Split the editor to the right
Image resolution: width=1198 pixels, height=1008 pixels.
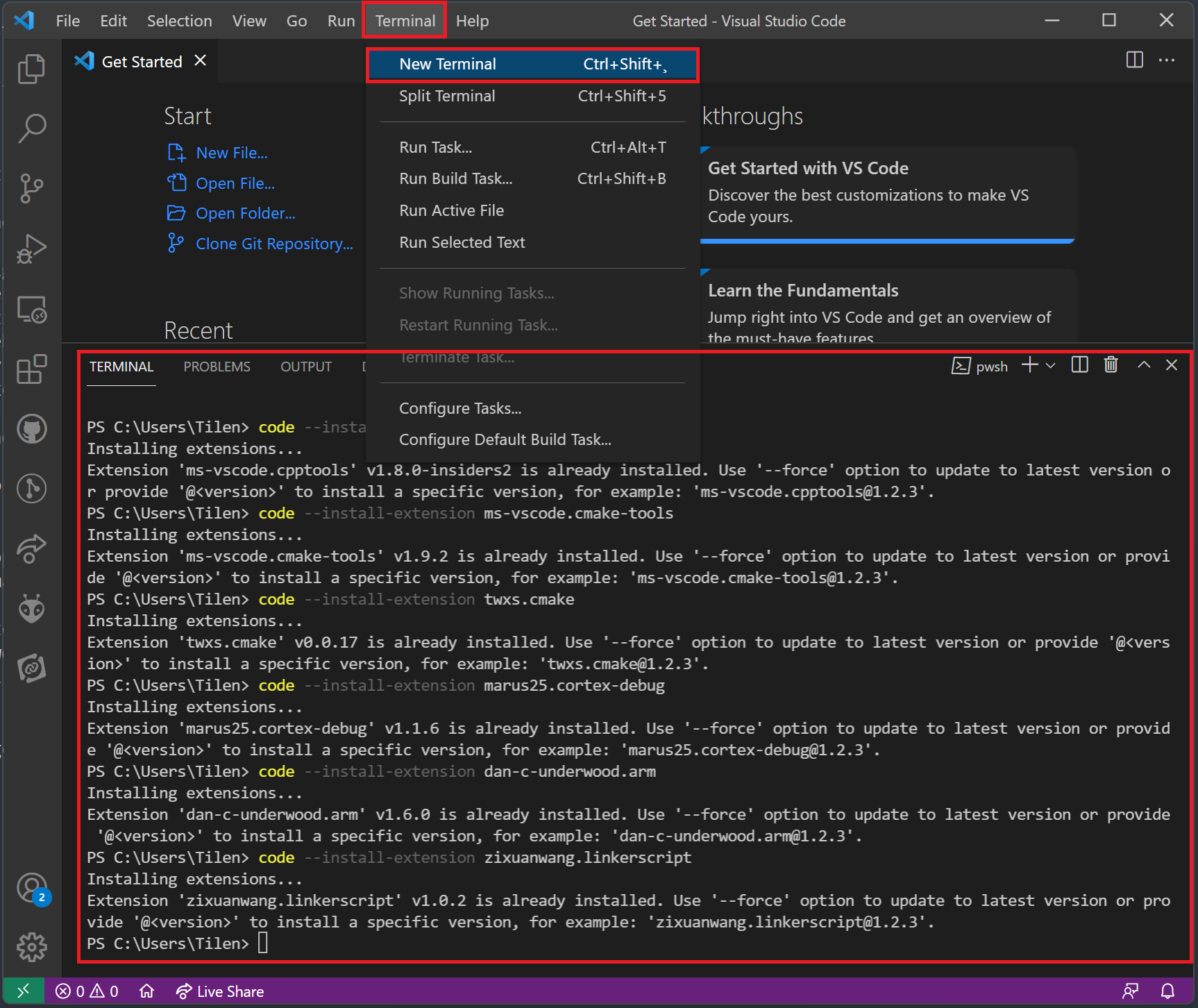tap(1134, 60)
